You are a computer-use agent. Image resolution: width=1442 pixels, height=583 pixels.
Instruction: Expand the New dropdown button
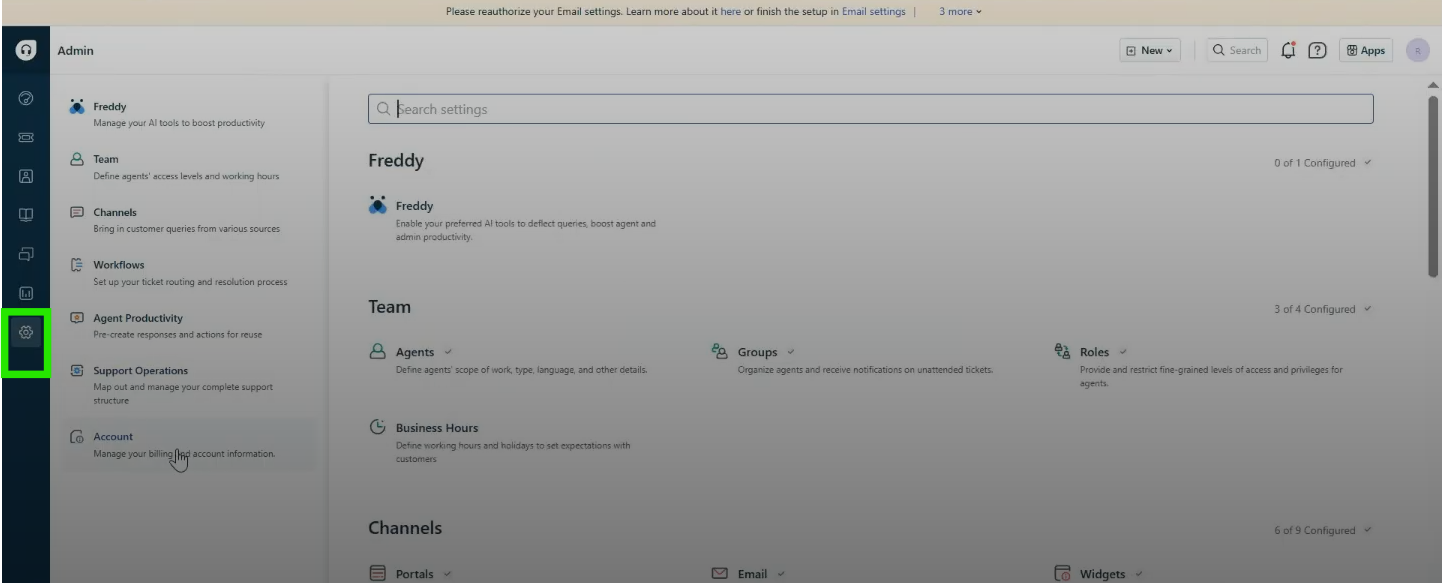tap(1150, 51)
